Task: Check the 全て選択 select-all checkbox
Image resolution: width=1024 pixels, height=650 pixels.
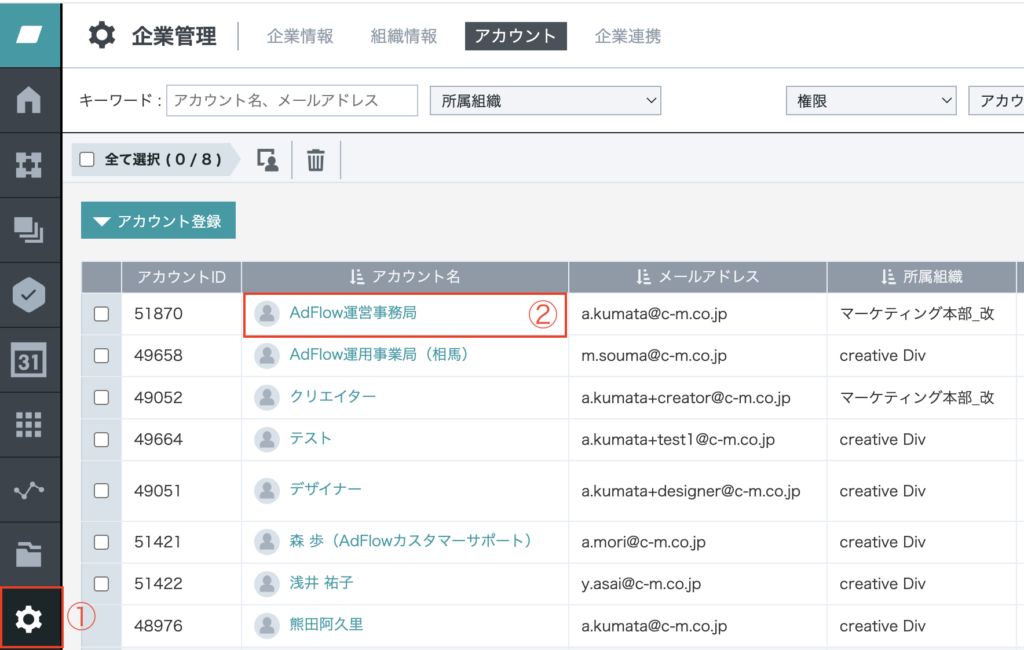Action: 87,160
